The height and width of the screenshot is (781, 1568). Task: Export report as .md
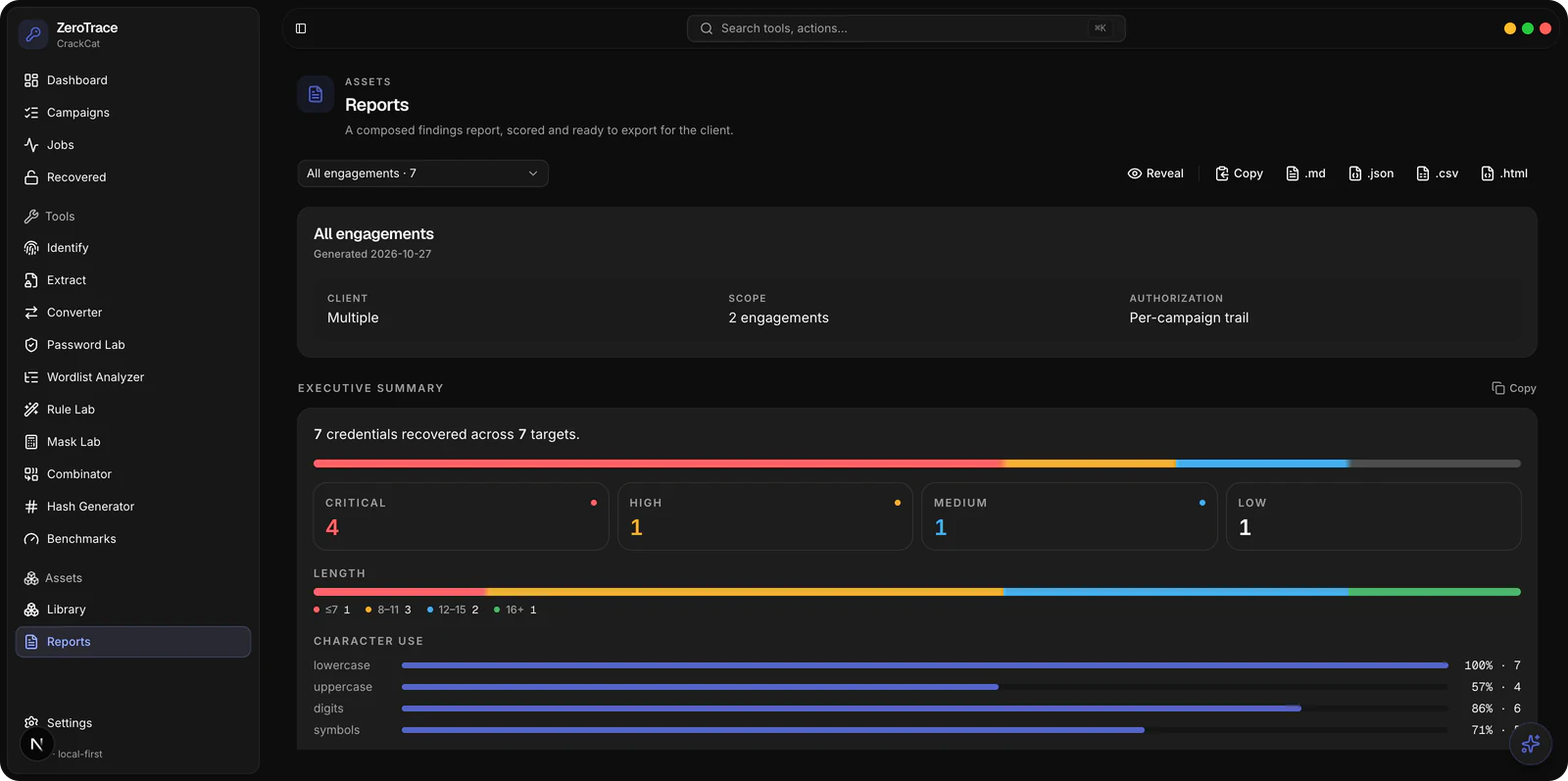[x=1305, y=173]
